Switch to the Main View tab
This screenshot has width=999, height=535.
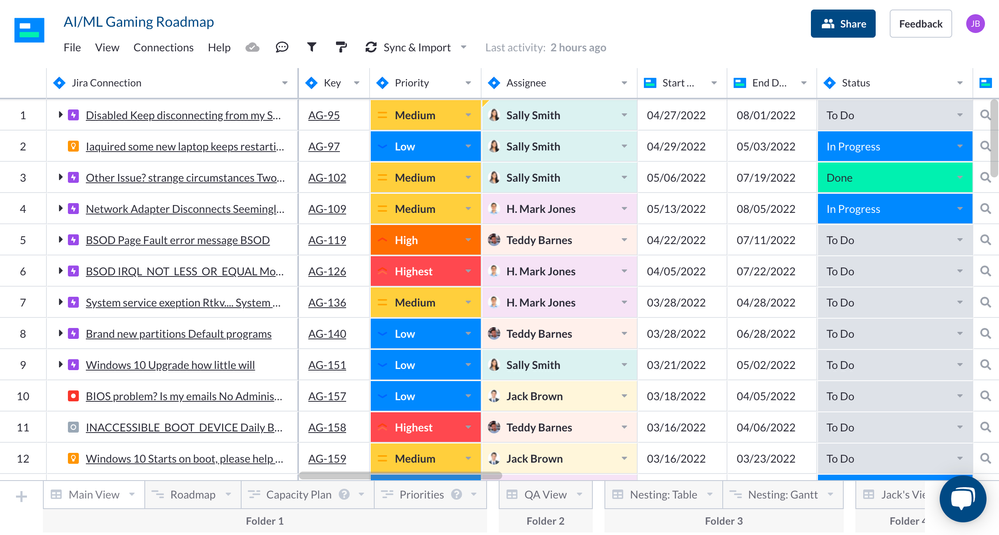[94, 494]
